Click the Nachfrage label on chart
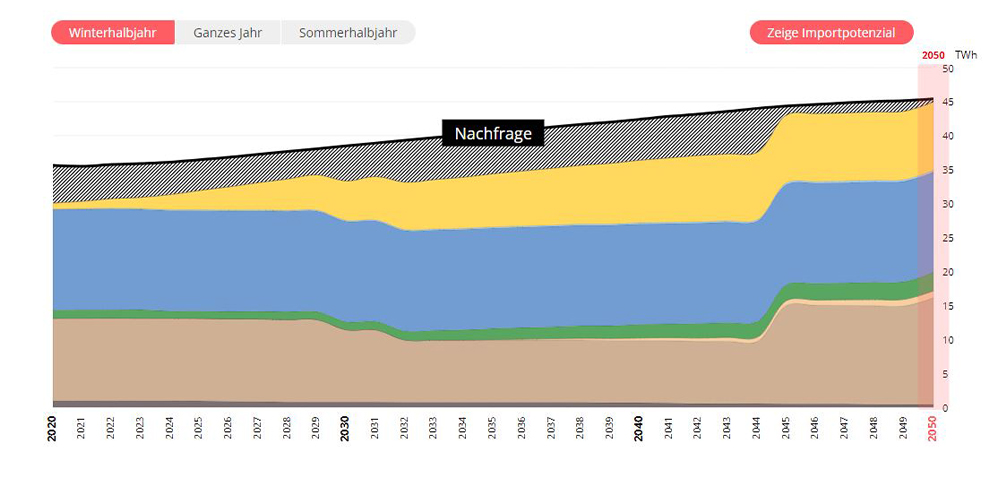The width and height of the screenshot is (1000, 500). (x=493, y=133)
